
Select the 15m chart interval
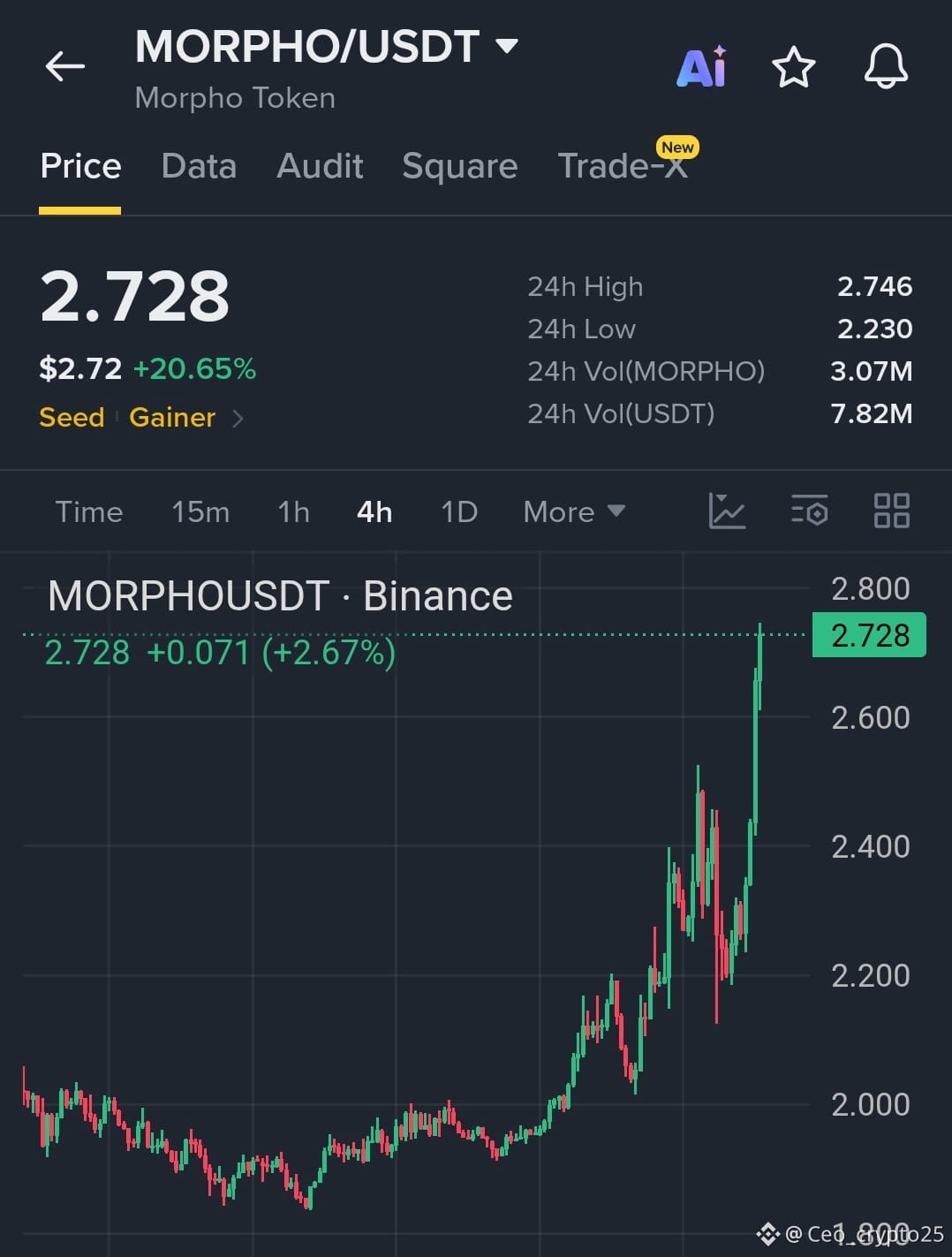point(200,511)
